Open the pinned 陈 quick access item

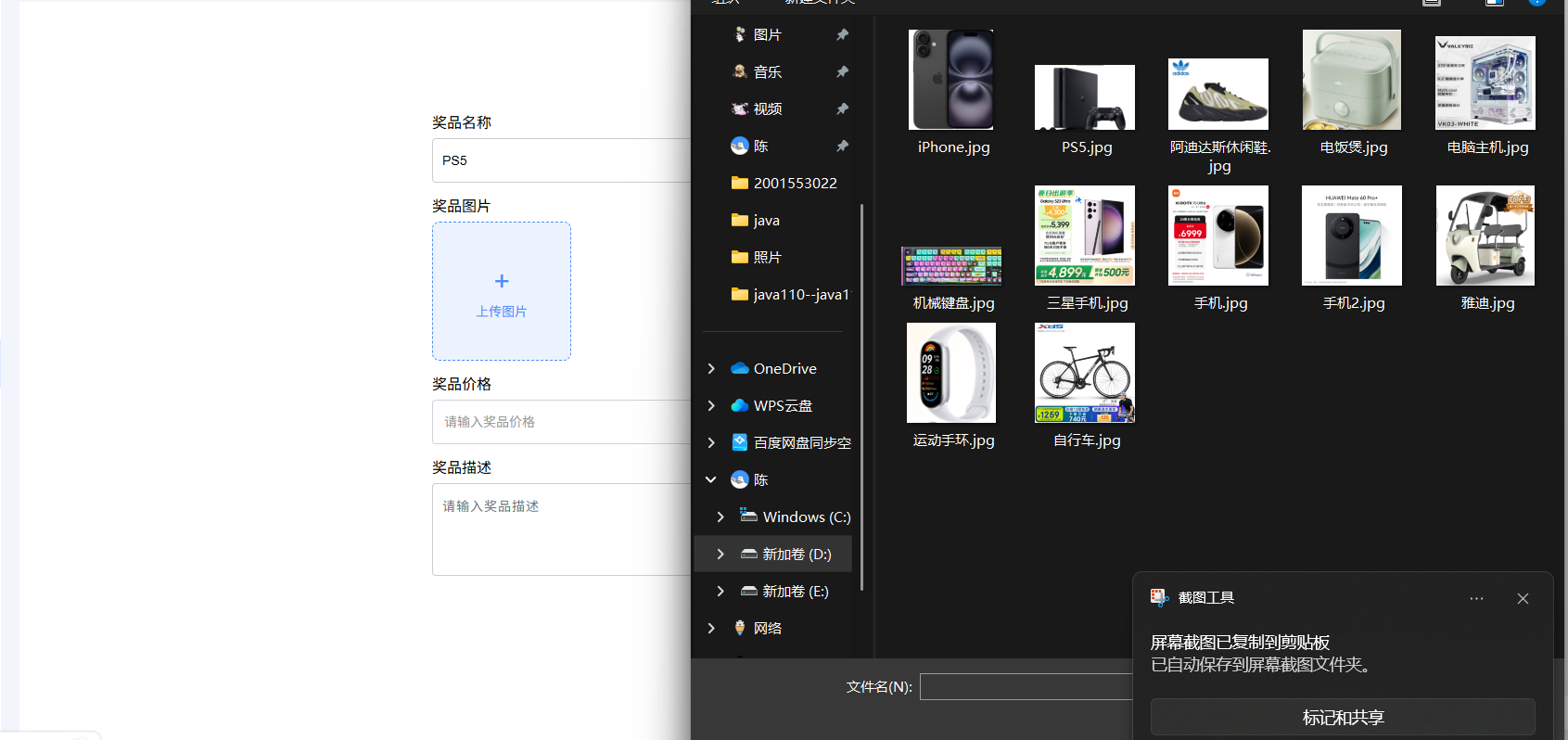click(760, 146)
